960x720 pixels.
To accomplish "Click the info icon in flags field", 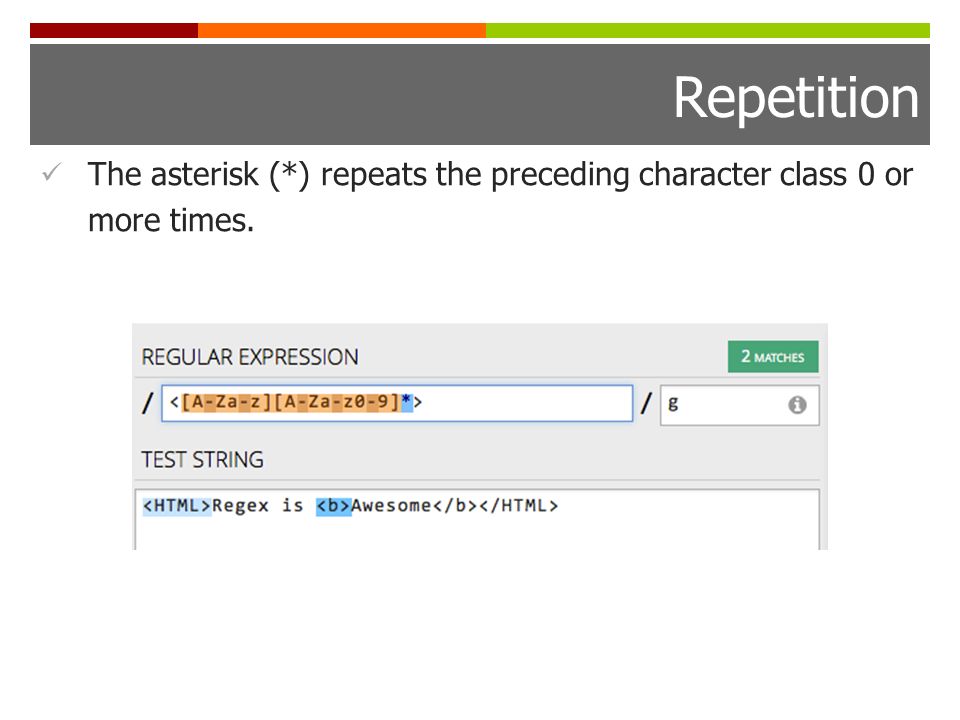I will (797, 405).
